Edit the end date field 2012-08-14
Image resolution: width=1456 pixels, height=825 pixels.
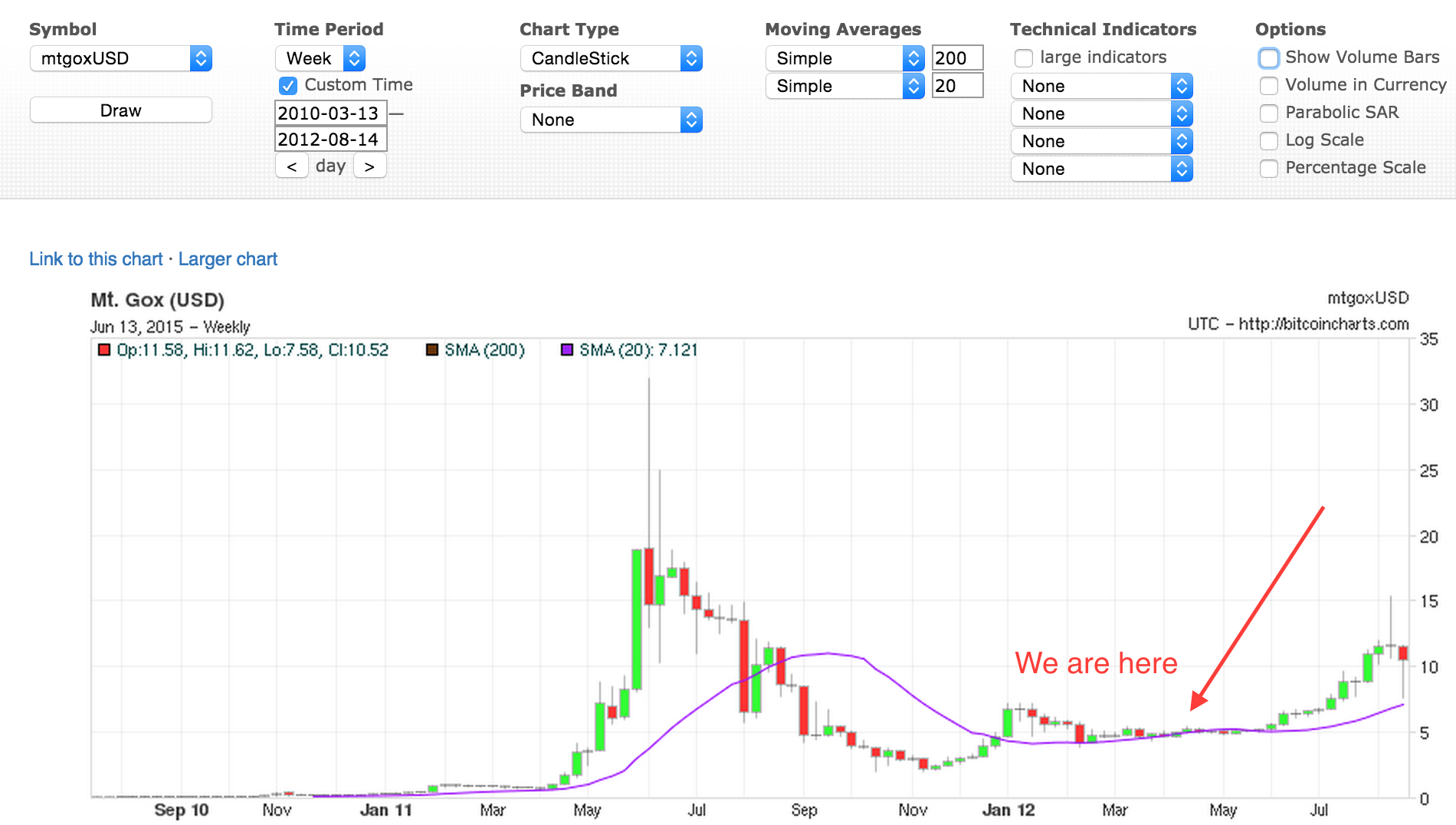[331, 139]
